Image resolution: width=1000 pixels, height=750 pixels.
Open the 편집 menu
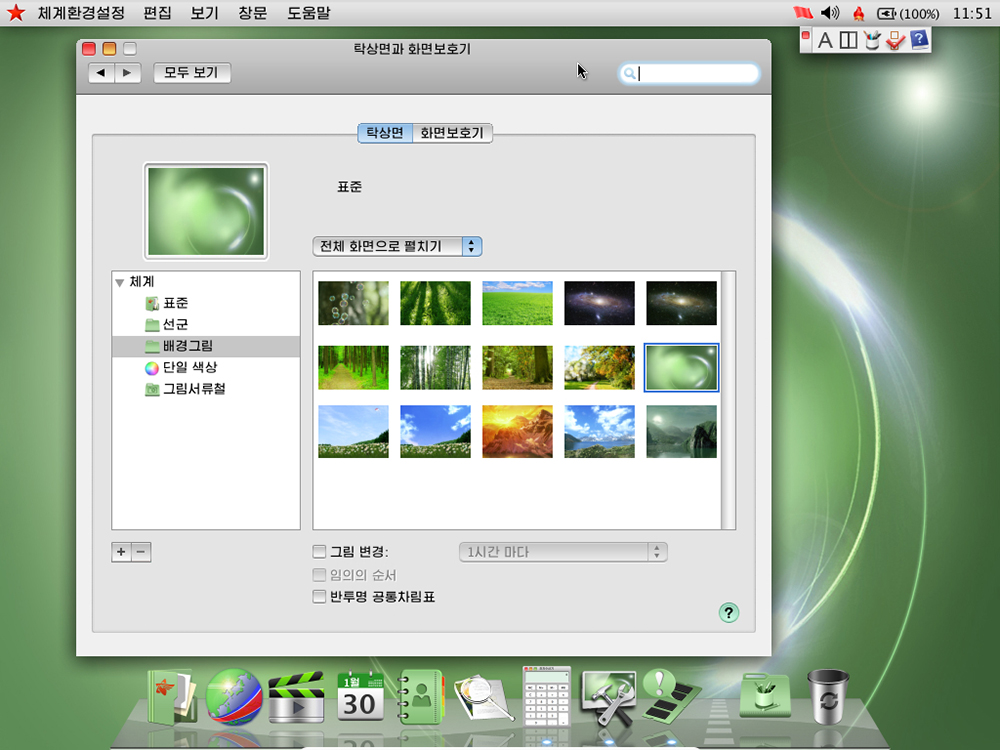158,13
